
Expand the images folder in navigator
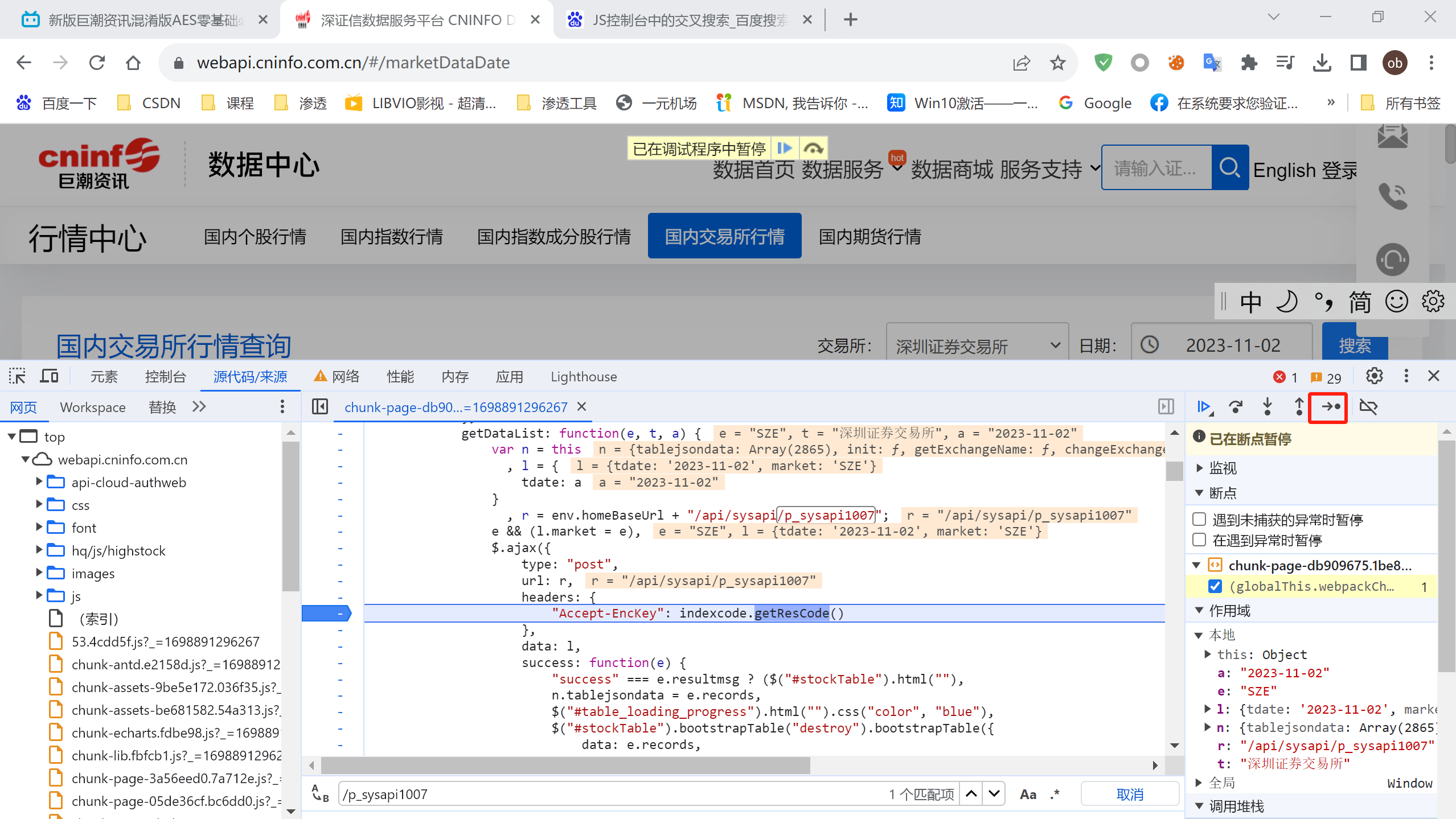(39, 573)
